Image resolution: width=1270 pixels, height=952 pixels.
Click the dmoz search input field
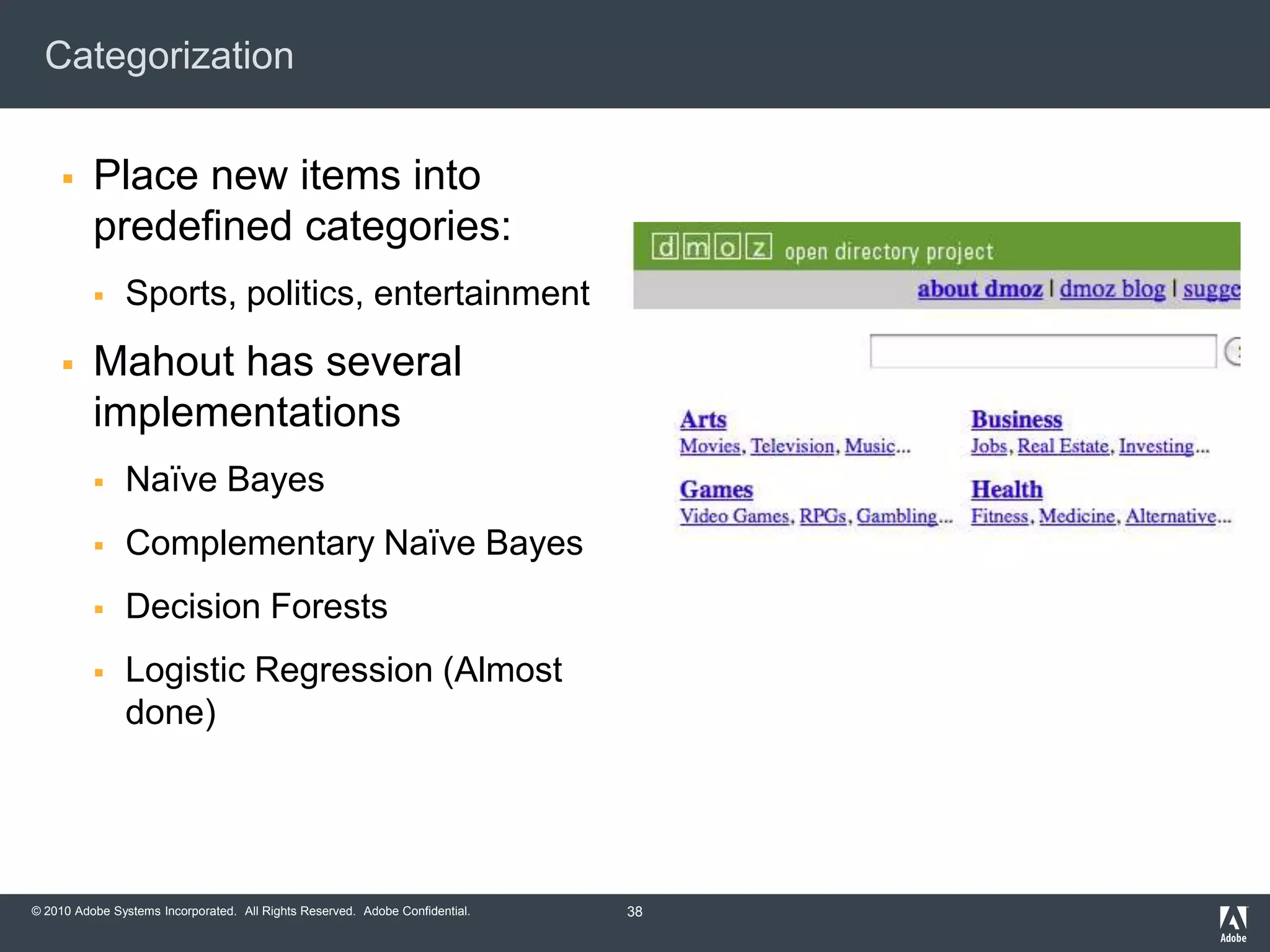[1042, 351]
